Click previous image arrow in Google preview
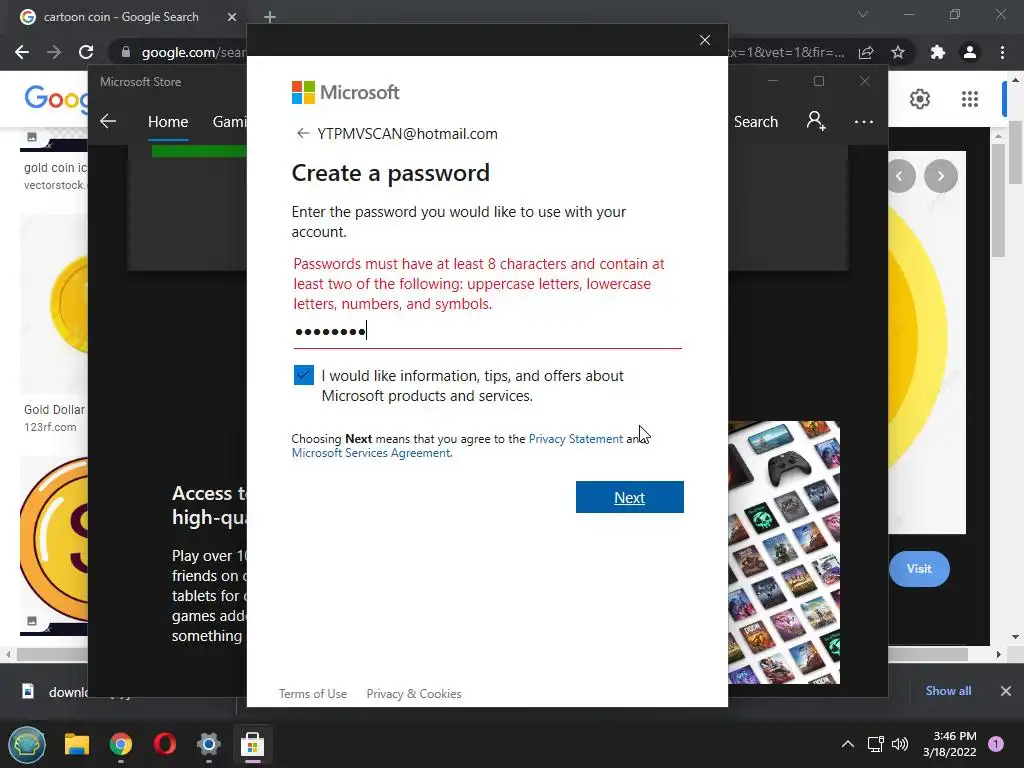The image size is (1024, 768). (900, 176)
